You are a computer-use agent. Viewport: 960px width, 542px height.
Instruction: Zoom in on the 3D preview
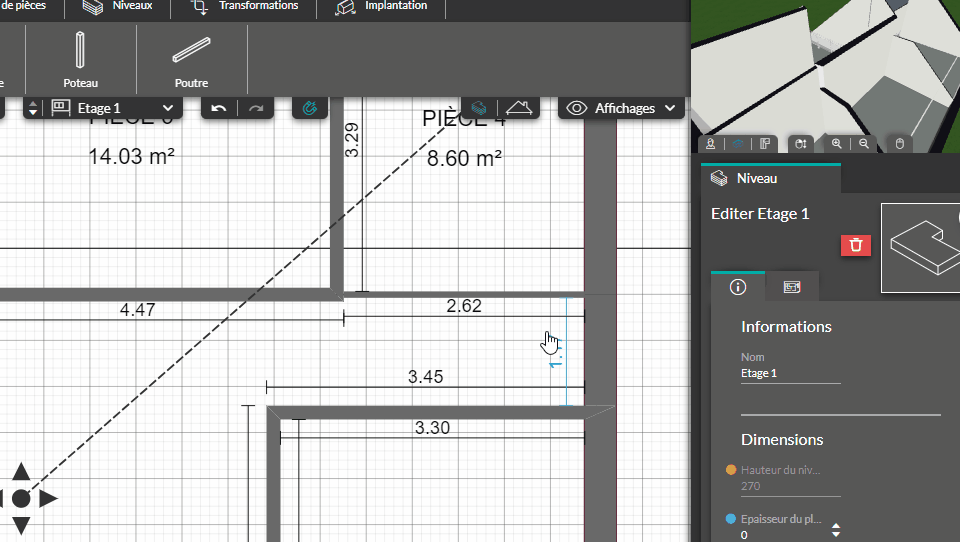tap(837, 144)
